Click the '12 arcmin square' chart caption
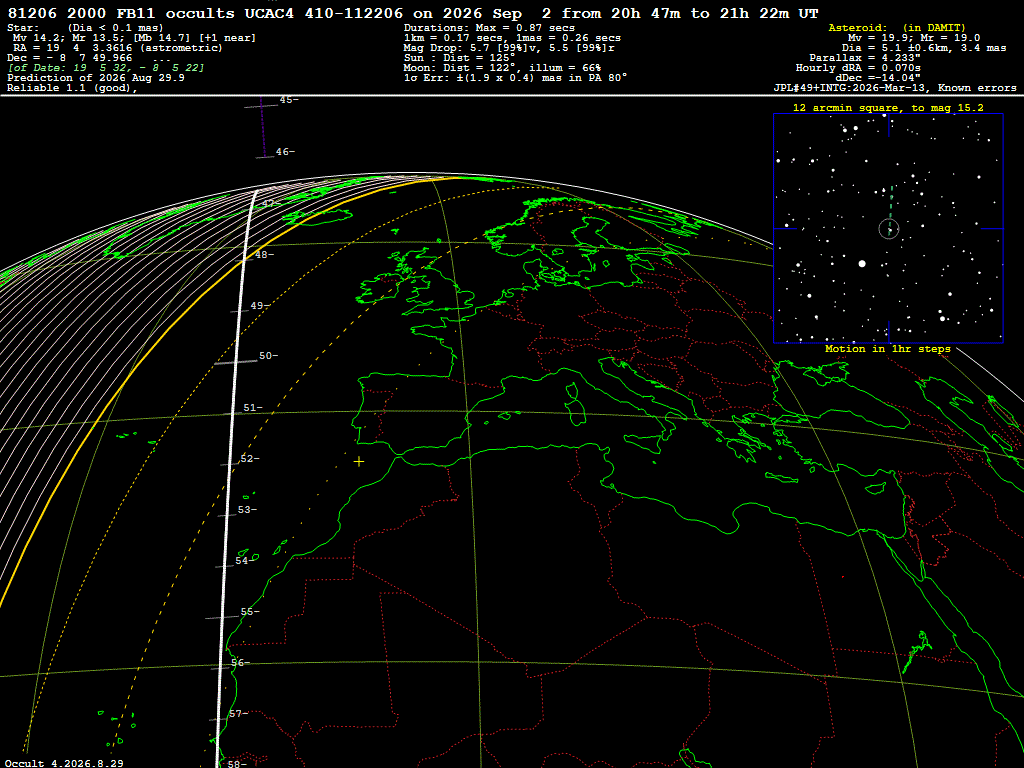1024x768 pixels. [888, 108]
